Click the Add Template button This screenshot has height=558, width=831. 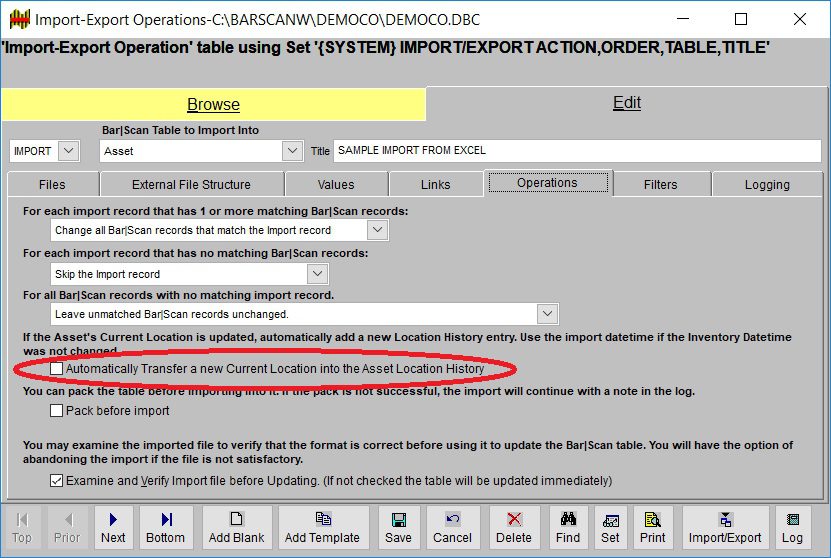click(323, 527)
